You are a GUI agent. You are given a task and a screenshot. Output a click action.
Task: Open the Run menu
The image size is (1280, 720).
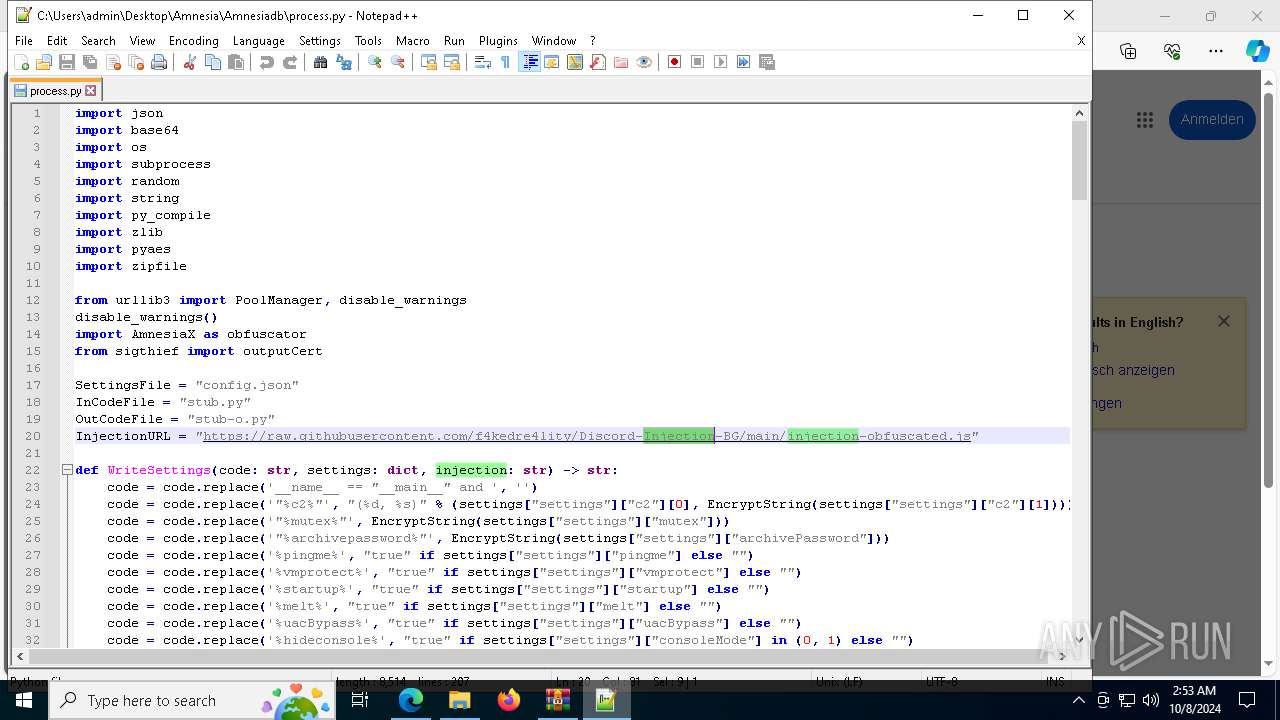point(454,41)
